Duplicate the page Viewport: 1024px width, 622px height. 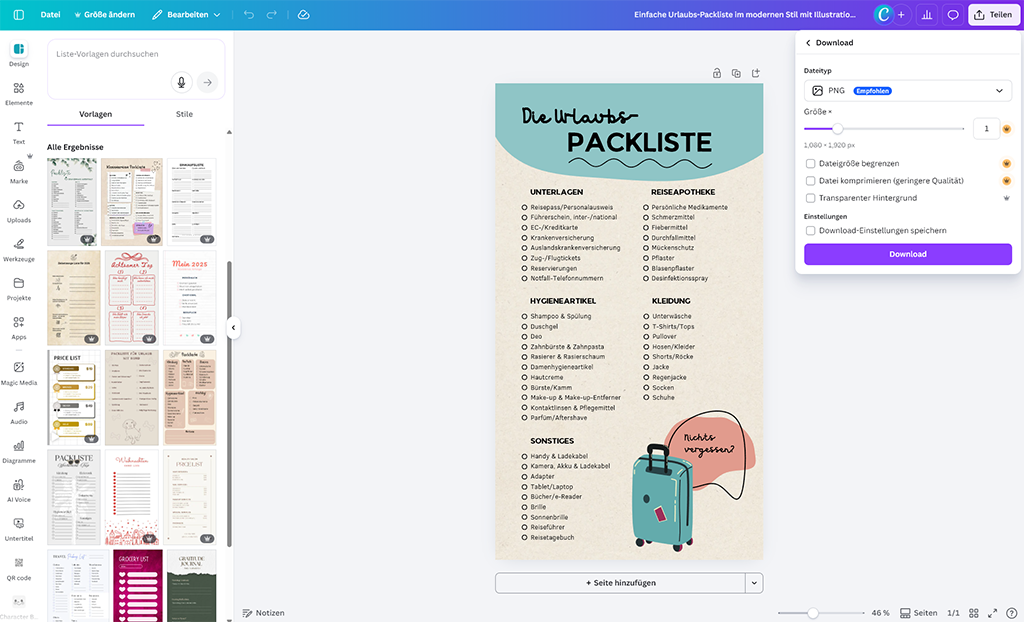click(x=736, y=73)
